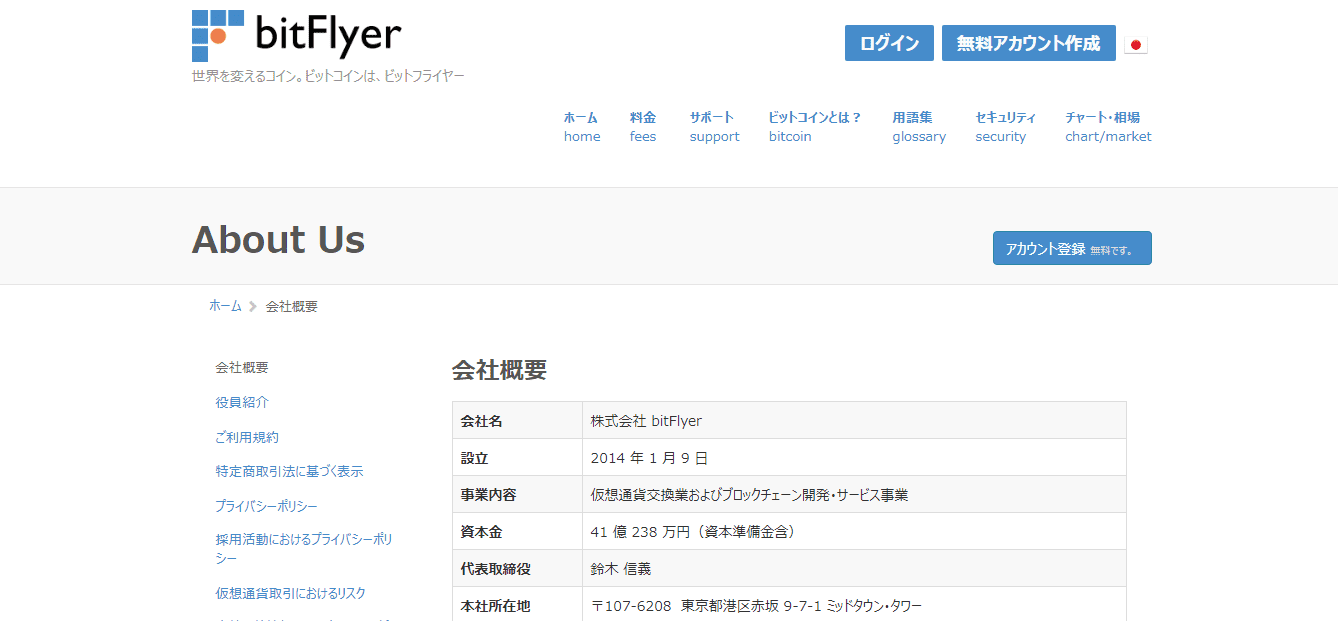Open the 用語集 glossary page
The image size is (1338, 621).
[918, 126]
